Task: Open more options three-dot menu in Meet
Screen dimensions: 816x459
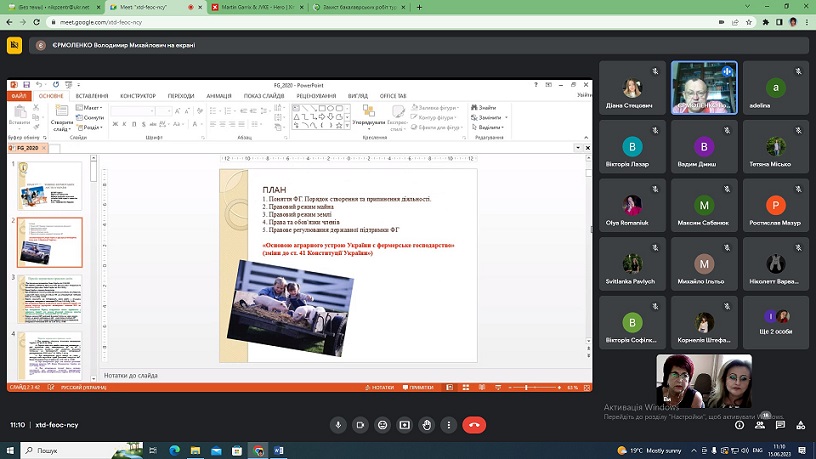Action: tap(449, 425)
